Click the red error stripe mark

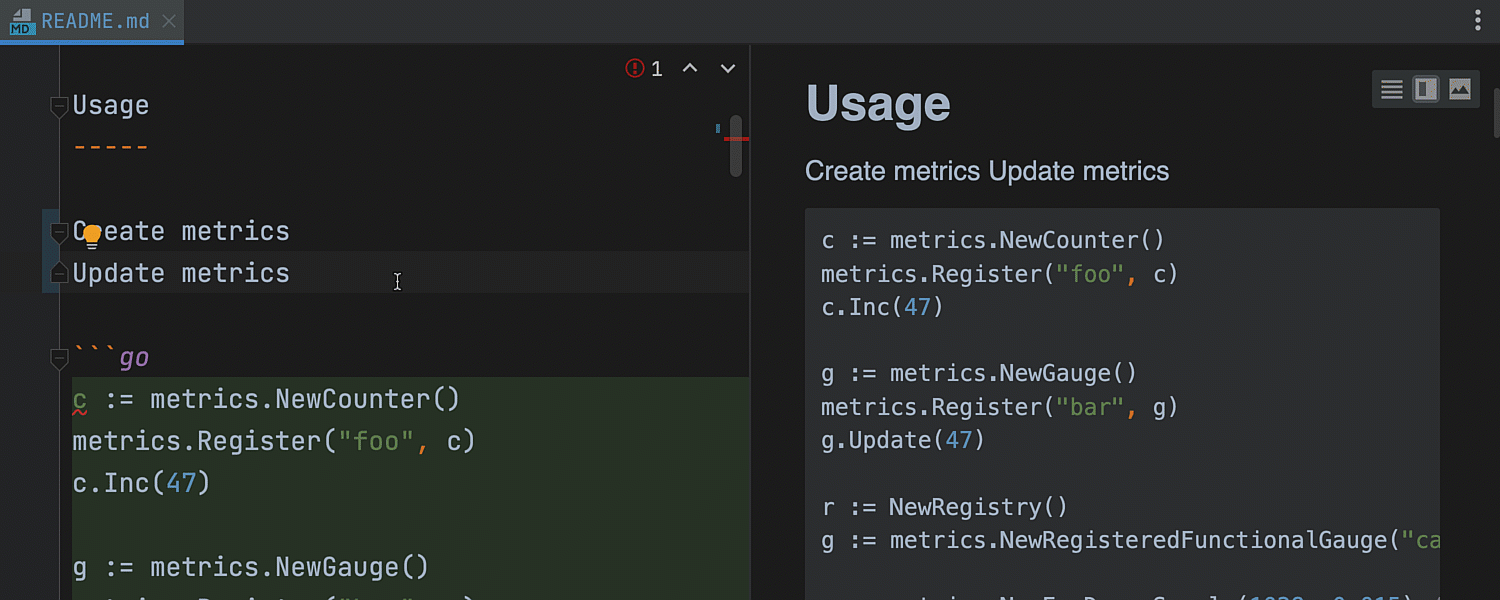pyautogui.click(x=737, y=139)
